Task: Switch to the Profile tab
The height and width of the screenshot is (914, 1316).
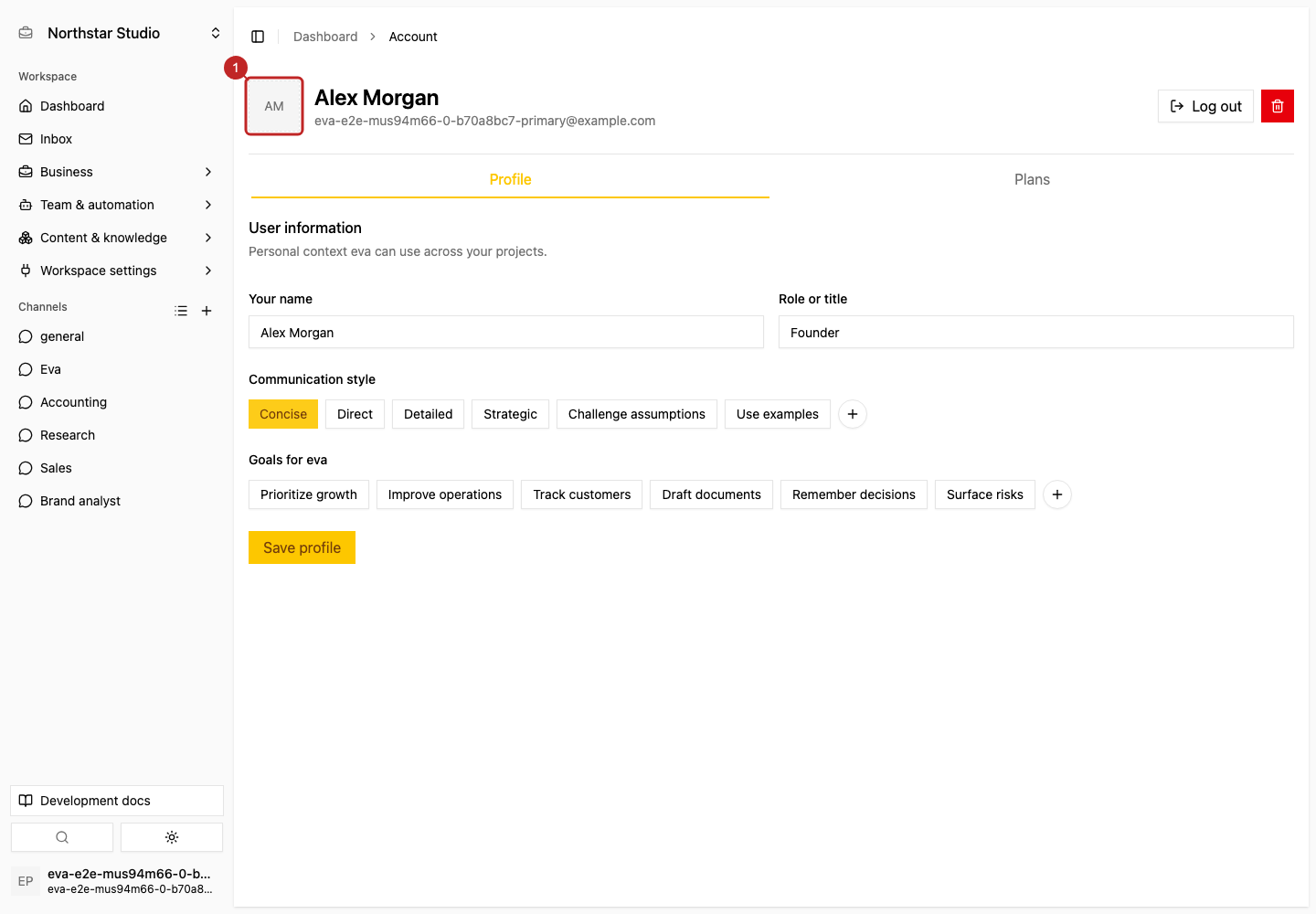Action: tap(510, 179)
